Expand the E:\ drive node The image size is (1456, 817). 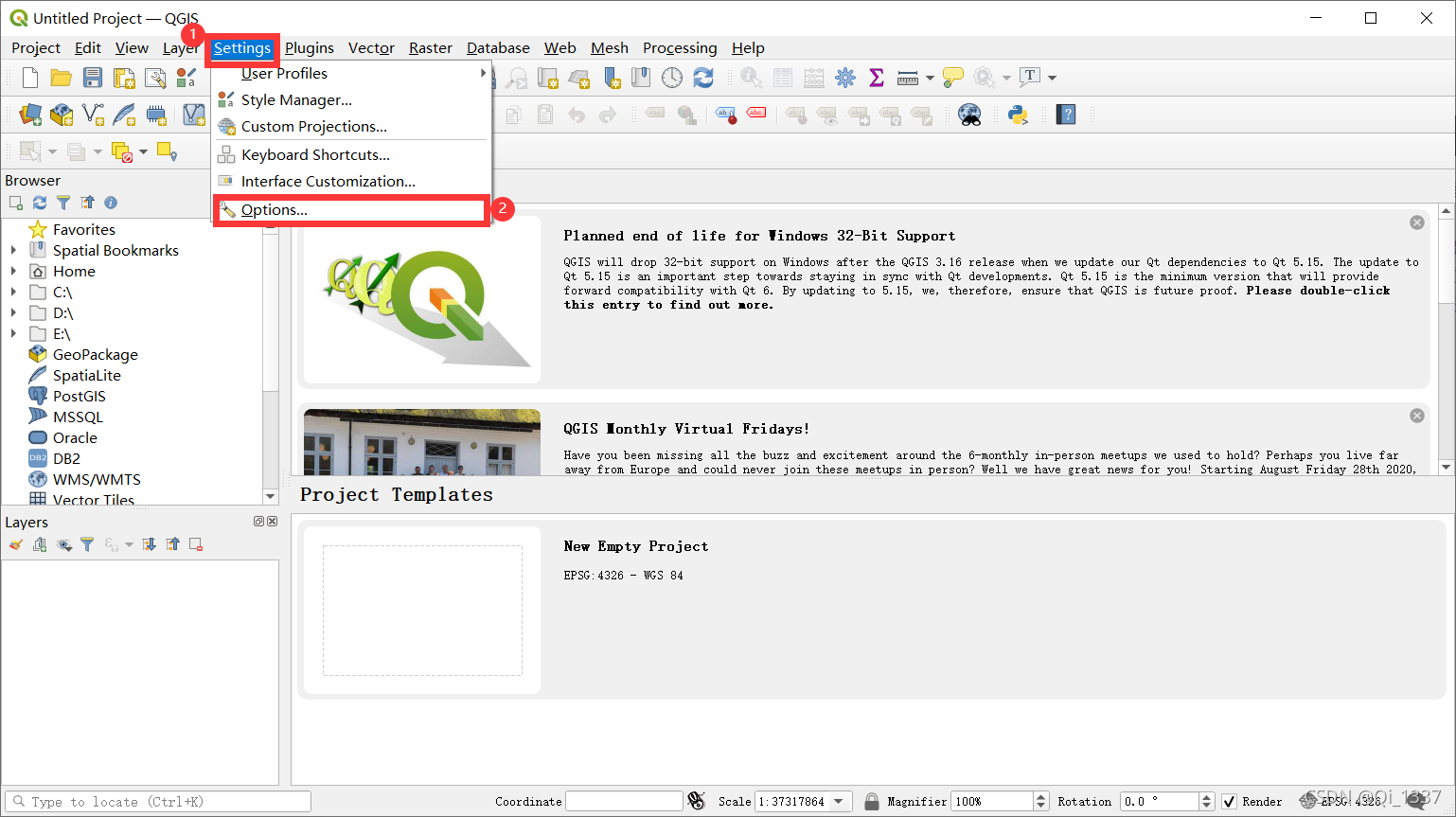click(13, 333)
